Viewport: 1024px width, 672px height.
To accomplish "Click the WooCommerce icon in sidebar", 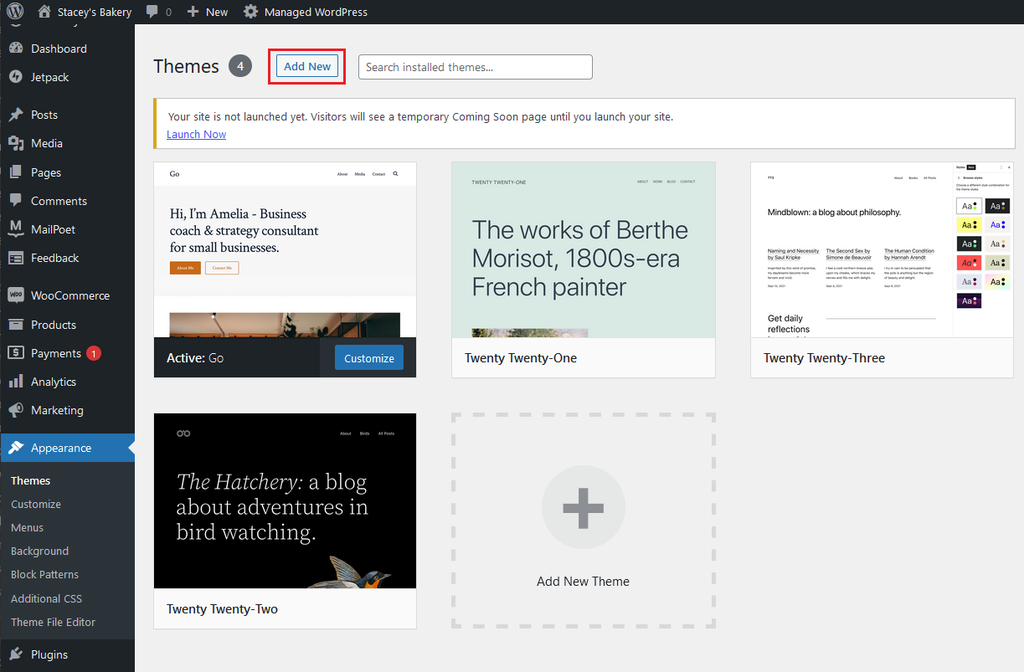I will click(x=16, y=296).
